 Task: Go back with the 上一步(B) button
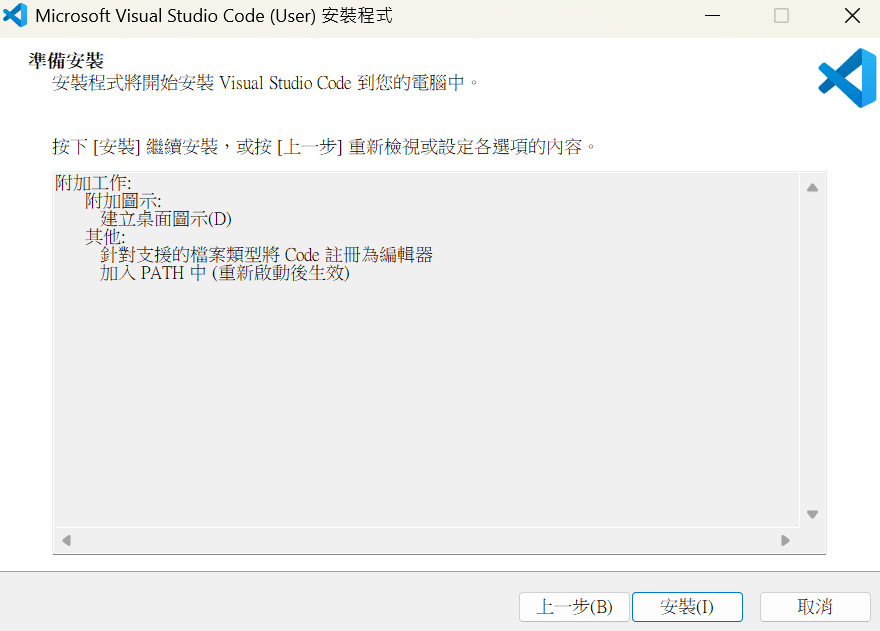(574, 606)
